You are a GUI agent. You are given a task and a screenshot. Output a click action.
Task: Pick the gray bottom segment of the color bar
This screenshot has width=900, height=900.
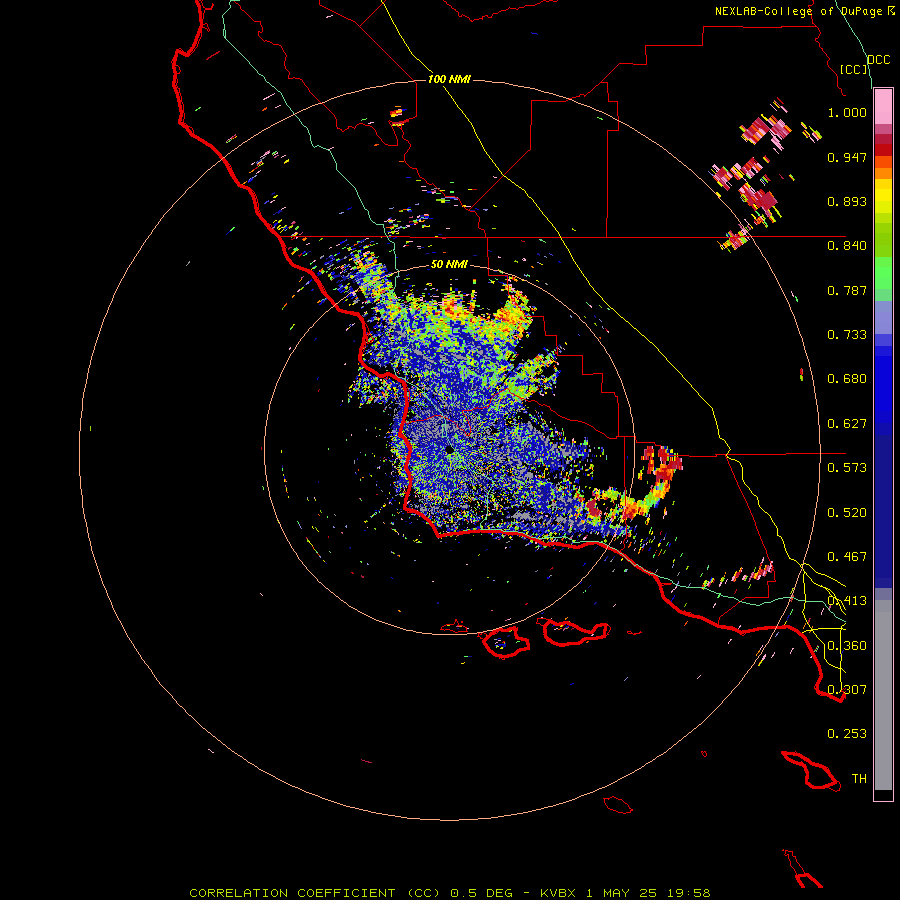[883, 695]
